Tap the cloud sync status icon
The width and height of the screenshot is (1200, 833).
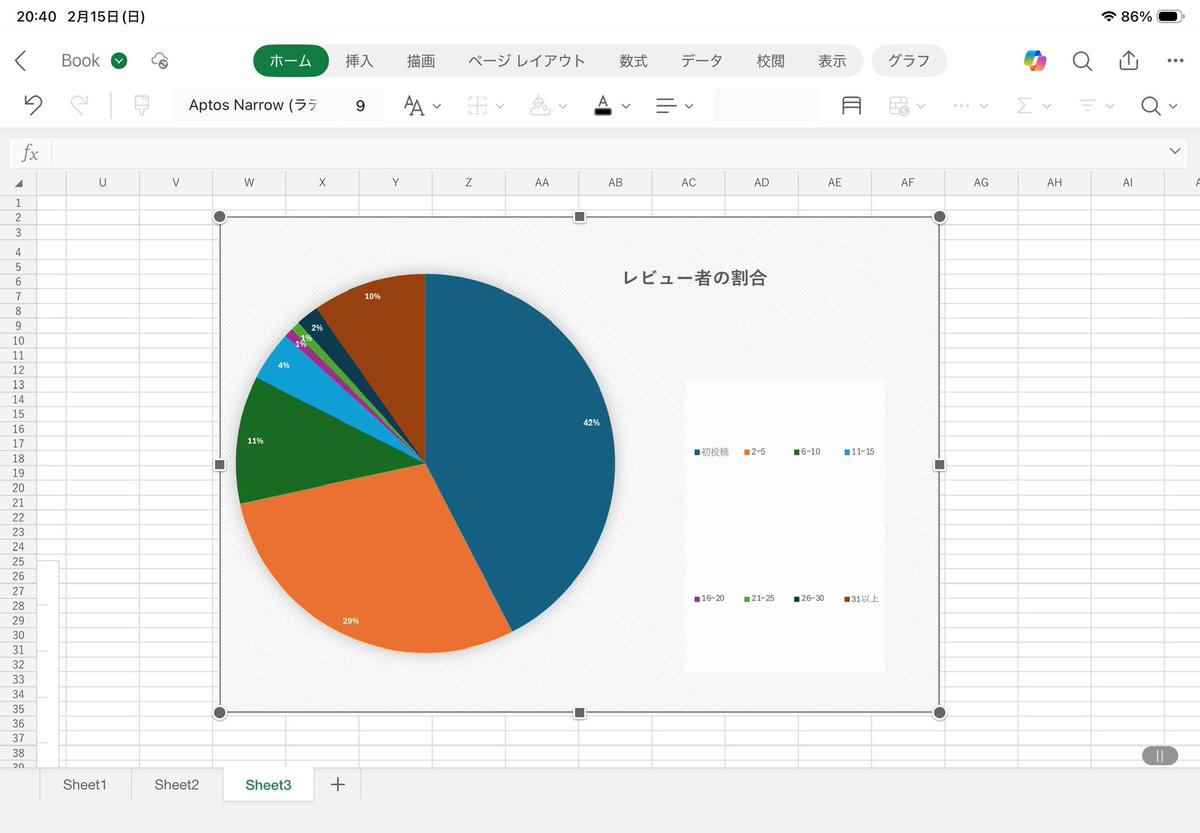[160, 61]
